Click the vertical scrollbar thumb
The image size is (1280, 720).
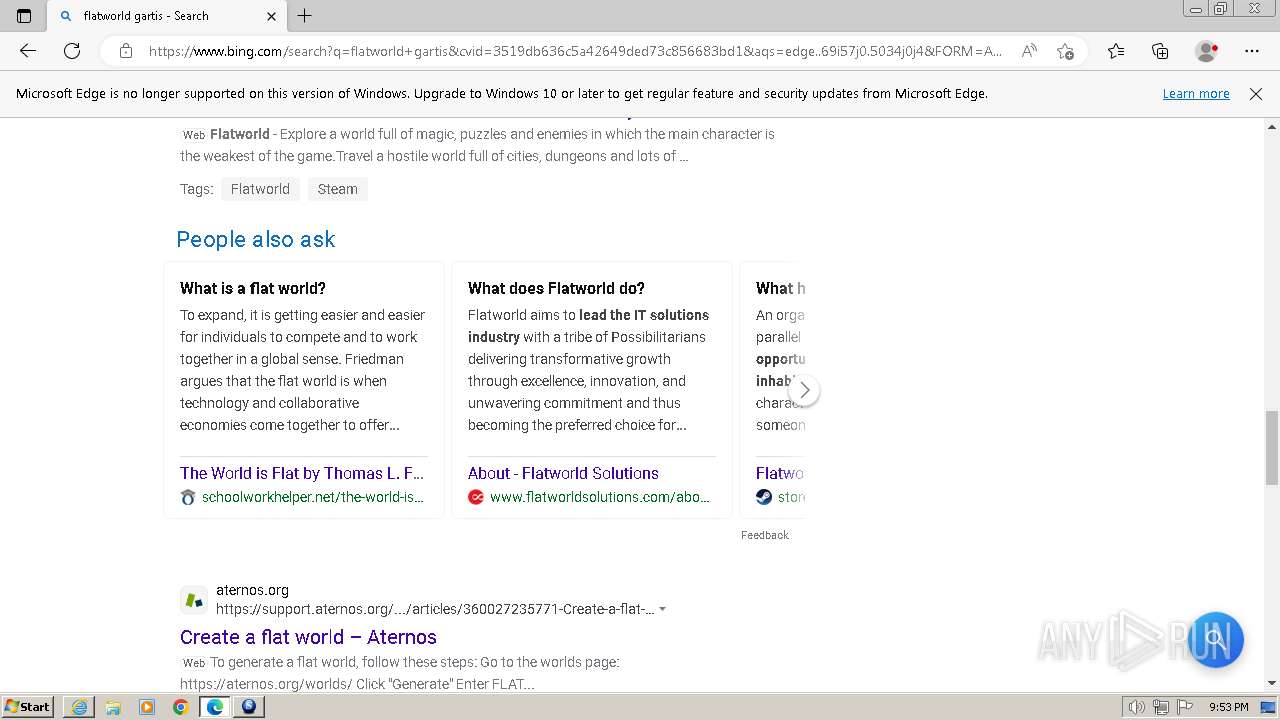1272,447
